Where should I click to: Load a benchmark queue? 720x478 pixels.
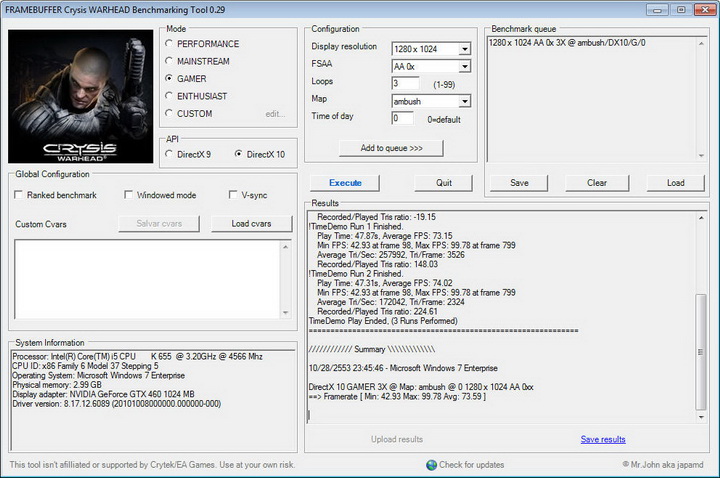pyautogui.click(x=675, y=183)
